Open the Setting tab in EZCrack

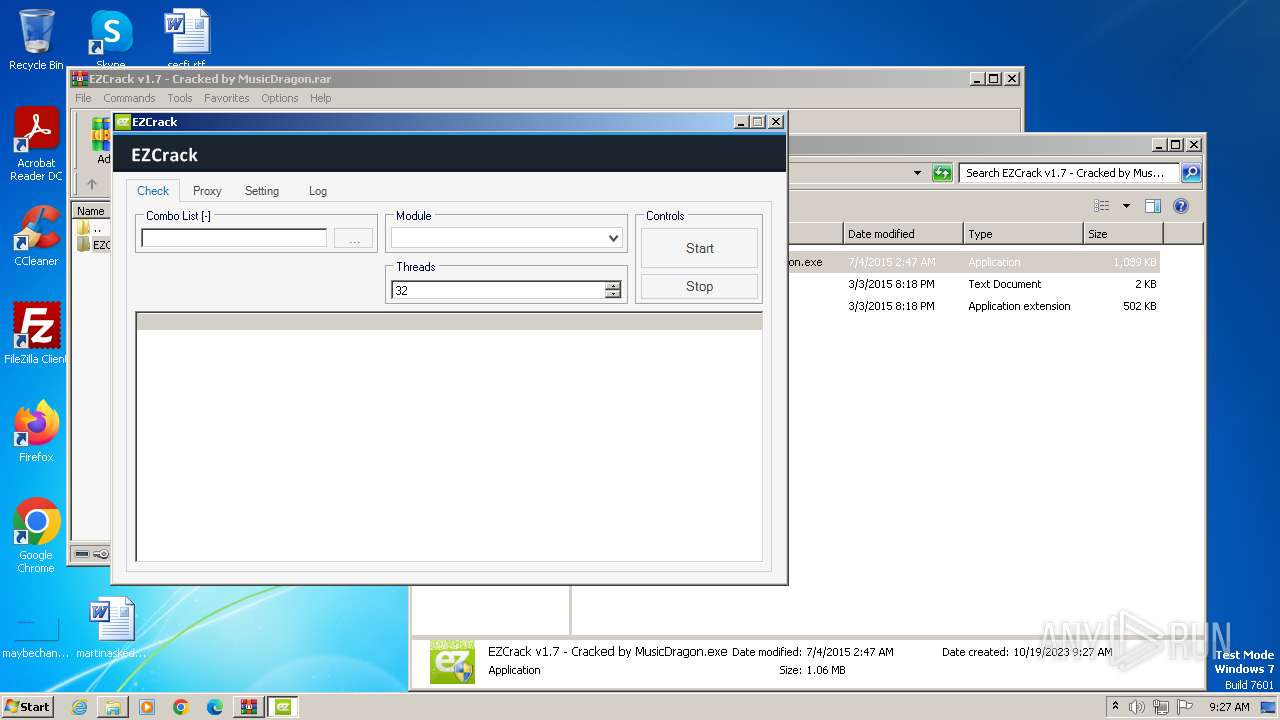click(262, 191)
